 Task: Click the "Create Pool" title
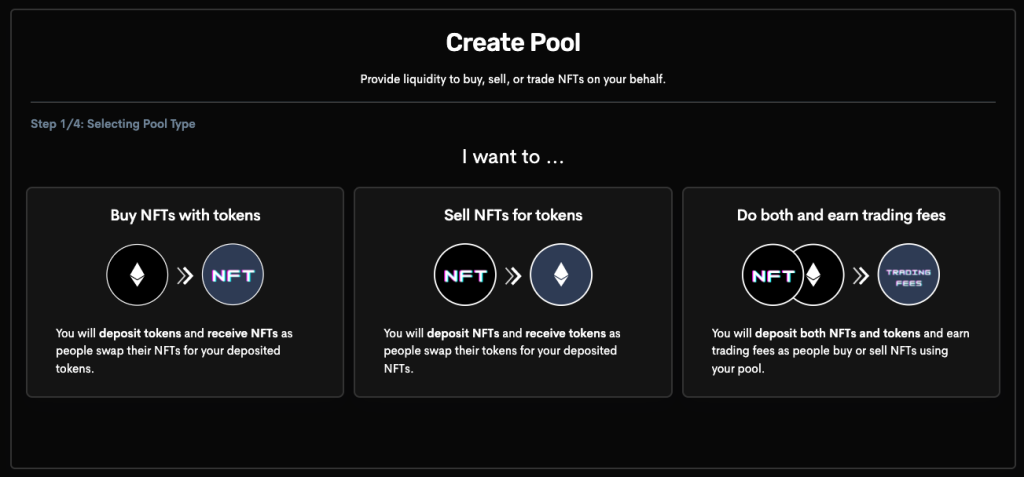(513, 43)
